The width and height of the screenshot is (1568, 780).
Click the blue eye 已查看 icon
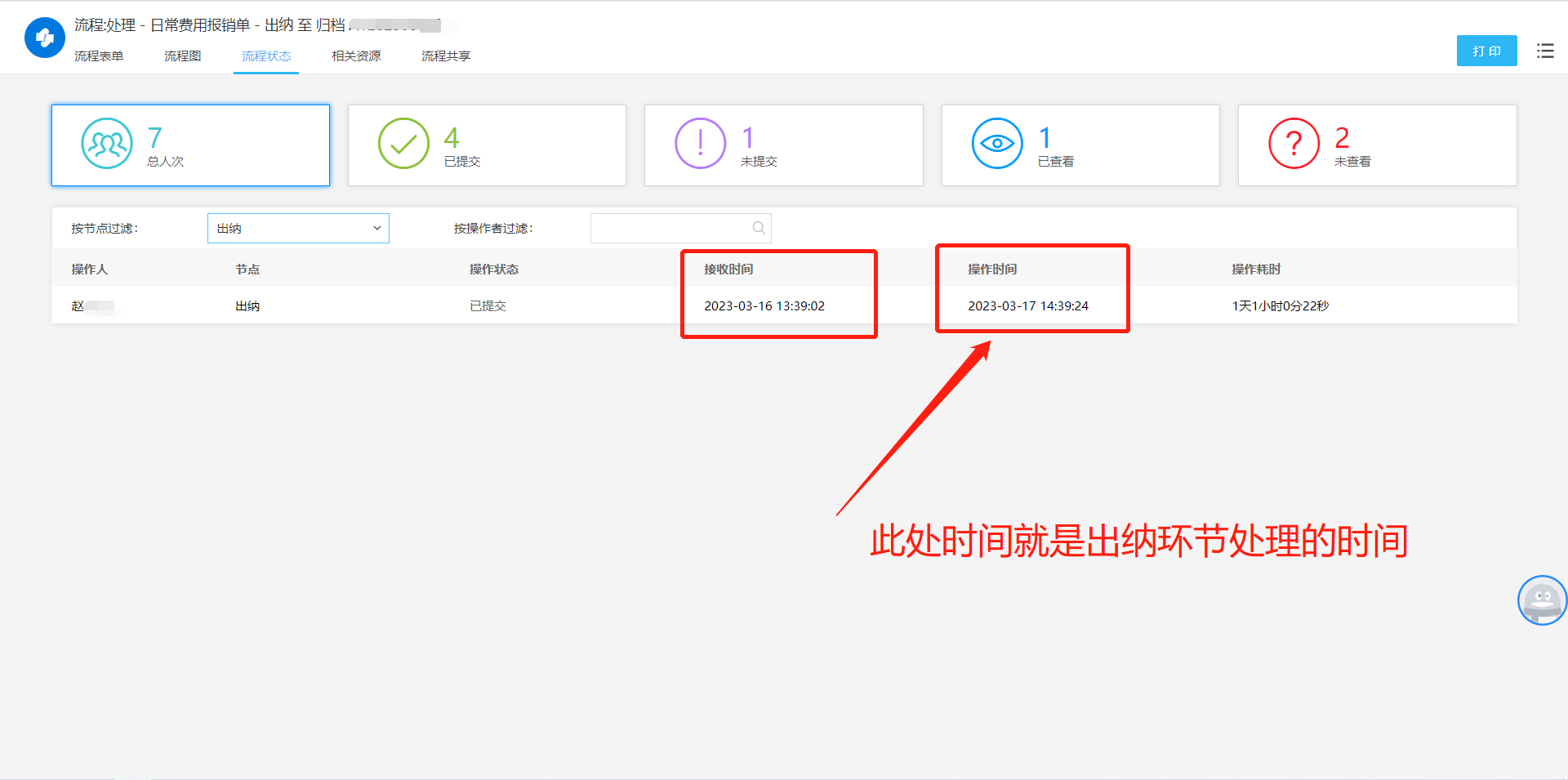997,144
